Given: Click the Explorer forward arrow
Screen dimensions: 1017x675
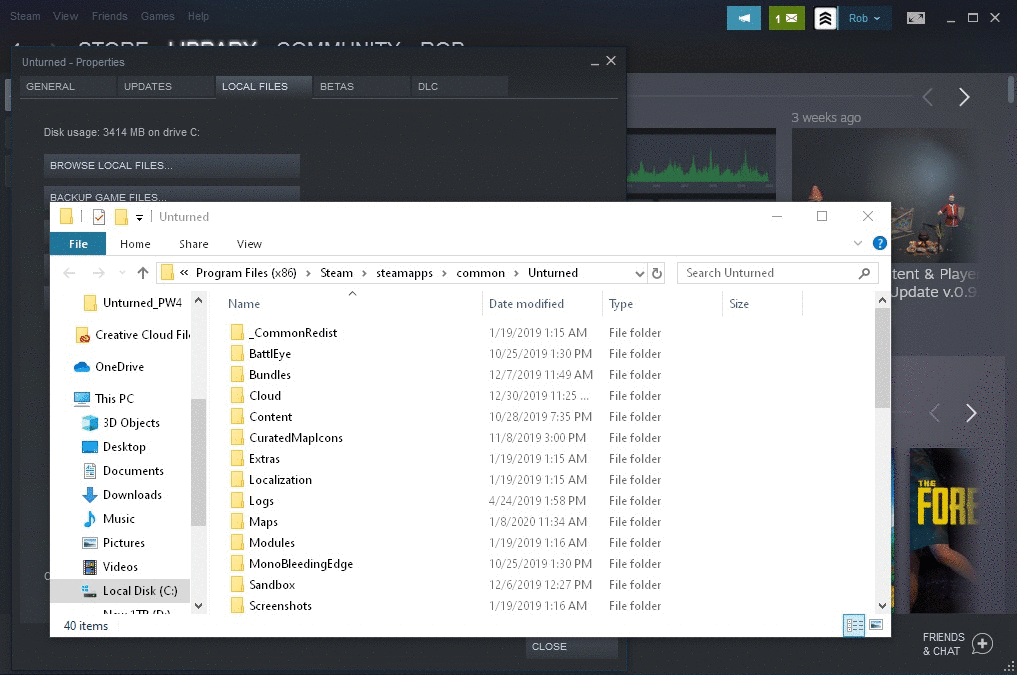Looking at the screenshot, I should pos(99,273).
